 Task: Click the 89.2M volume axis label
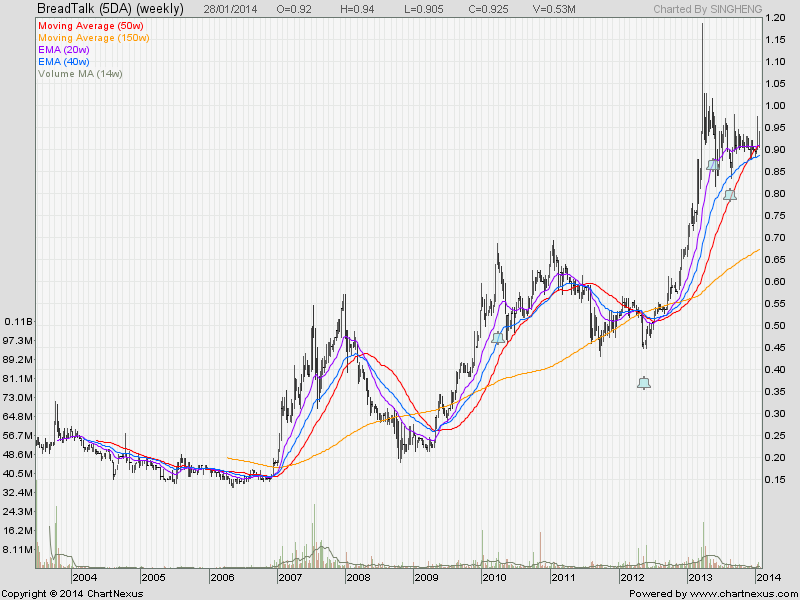(18, 360)
